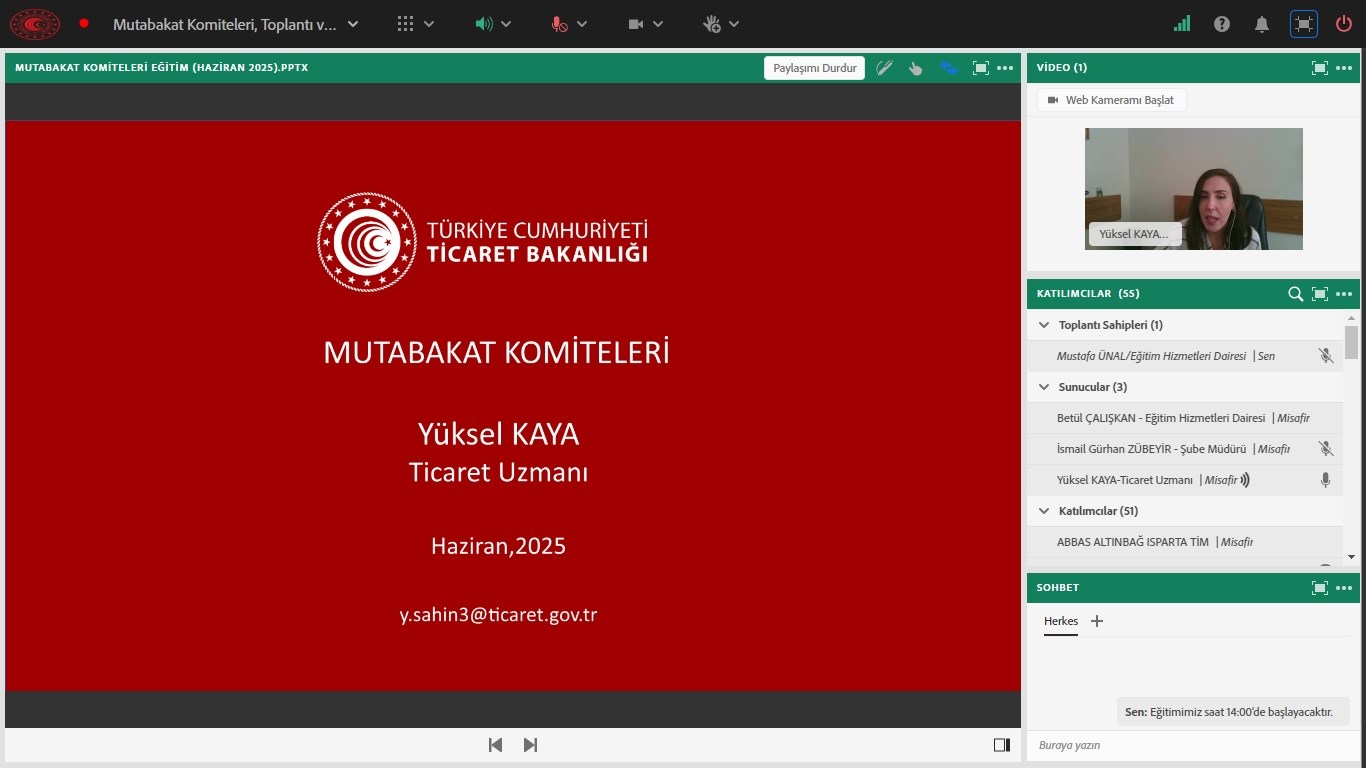
Task: Open Video pod three-dot options menu
Action: pyautogui.click(x=1344, y=68)
